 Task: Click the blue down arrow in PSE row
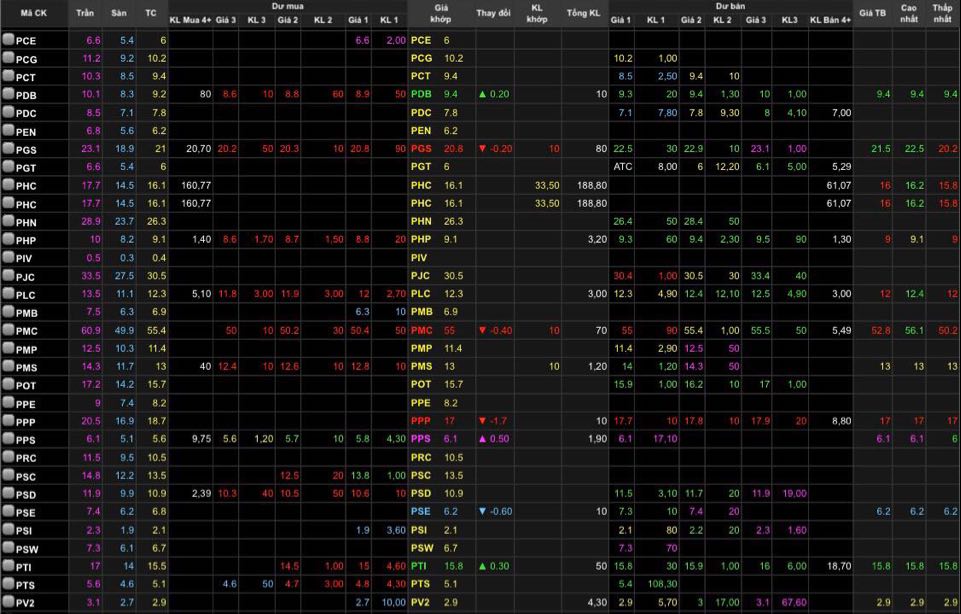[x=481, y=511]
